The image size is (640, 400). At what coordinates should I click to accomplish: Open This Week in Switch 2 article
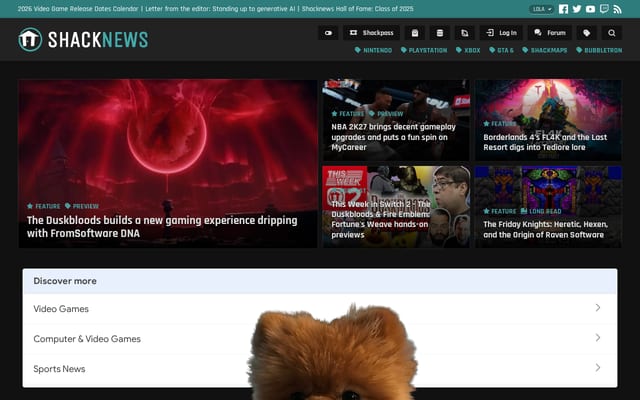coord(380,219)
